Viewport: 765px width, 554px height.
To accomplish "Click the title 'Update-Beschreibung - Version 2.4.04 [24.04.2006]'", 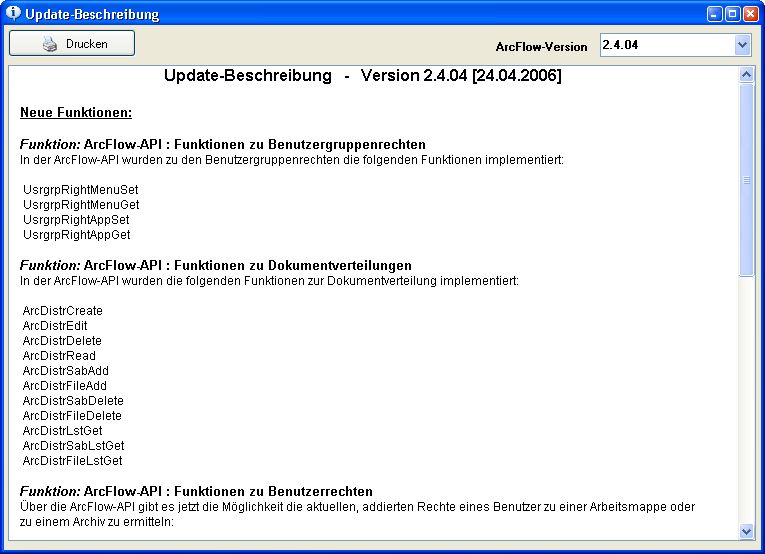I will tap(362, 76).
